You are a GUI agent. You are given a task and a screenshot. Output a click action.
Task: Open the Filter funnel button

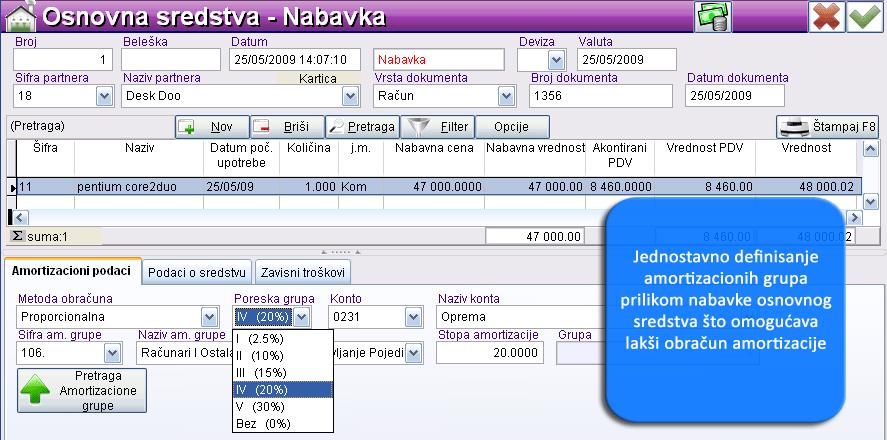438,128
